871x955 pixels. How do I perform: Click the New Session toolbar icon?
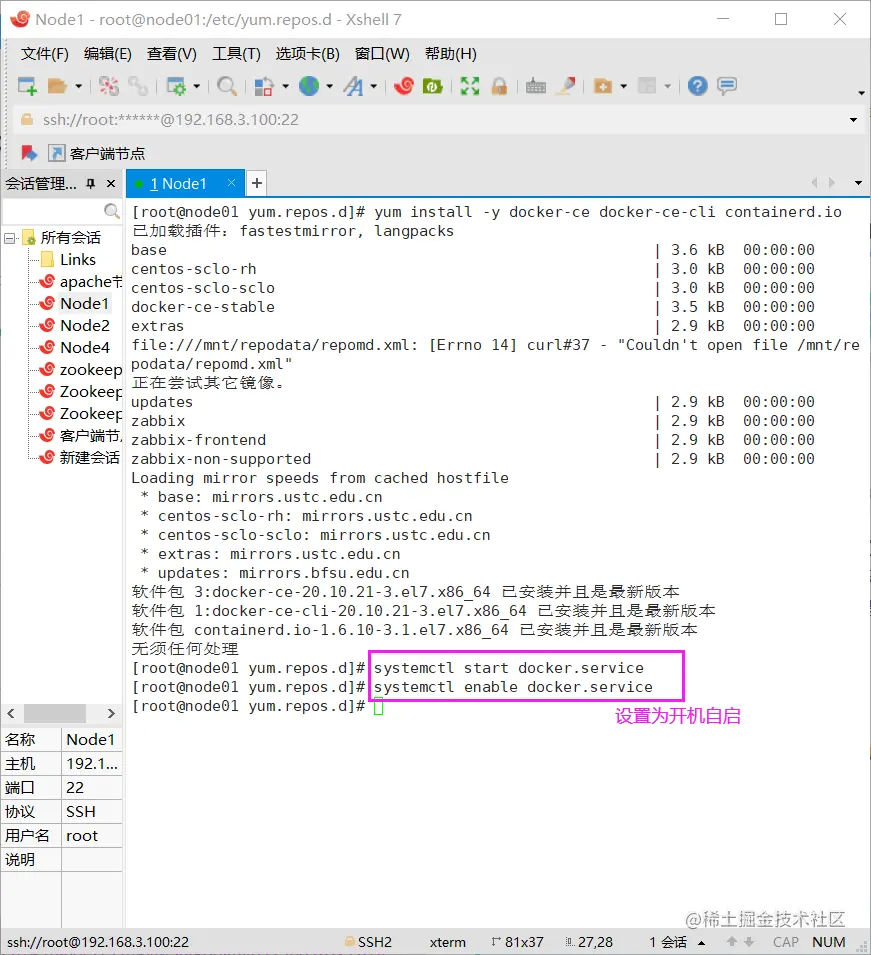tap(27, 86)
